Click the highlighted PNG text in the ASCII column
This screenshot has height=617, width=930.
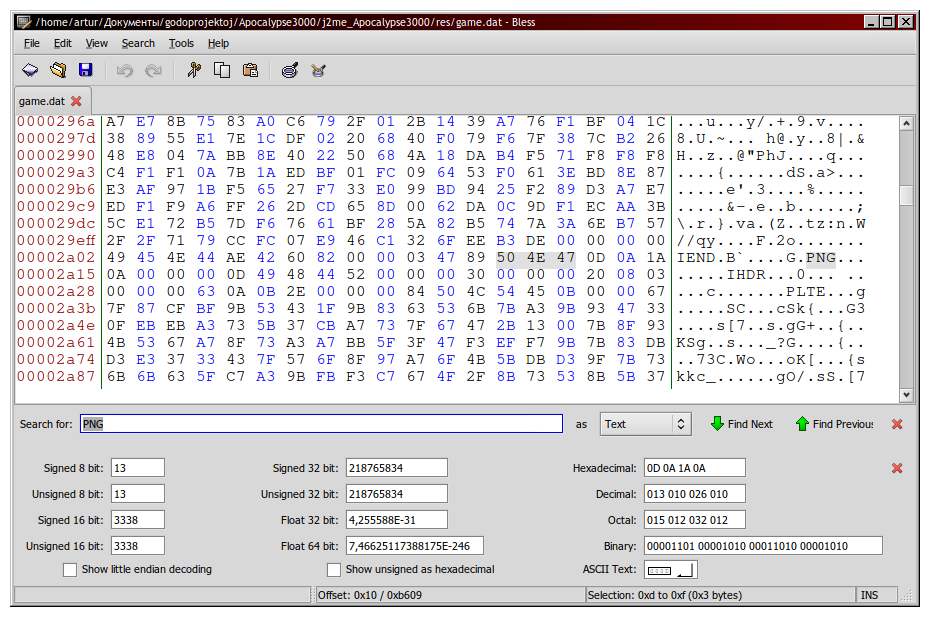(x=821, y=258)
